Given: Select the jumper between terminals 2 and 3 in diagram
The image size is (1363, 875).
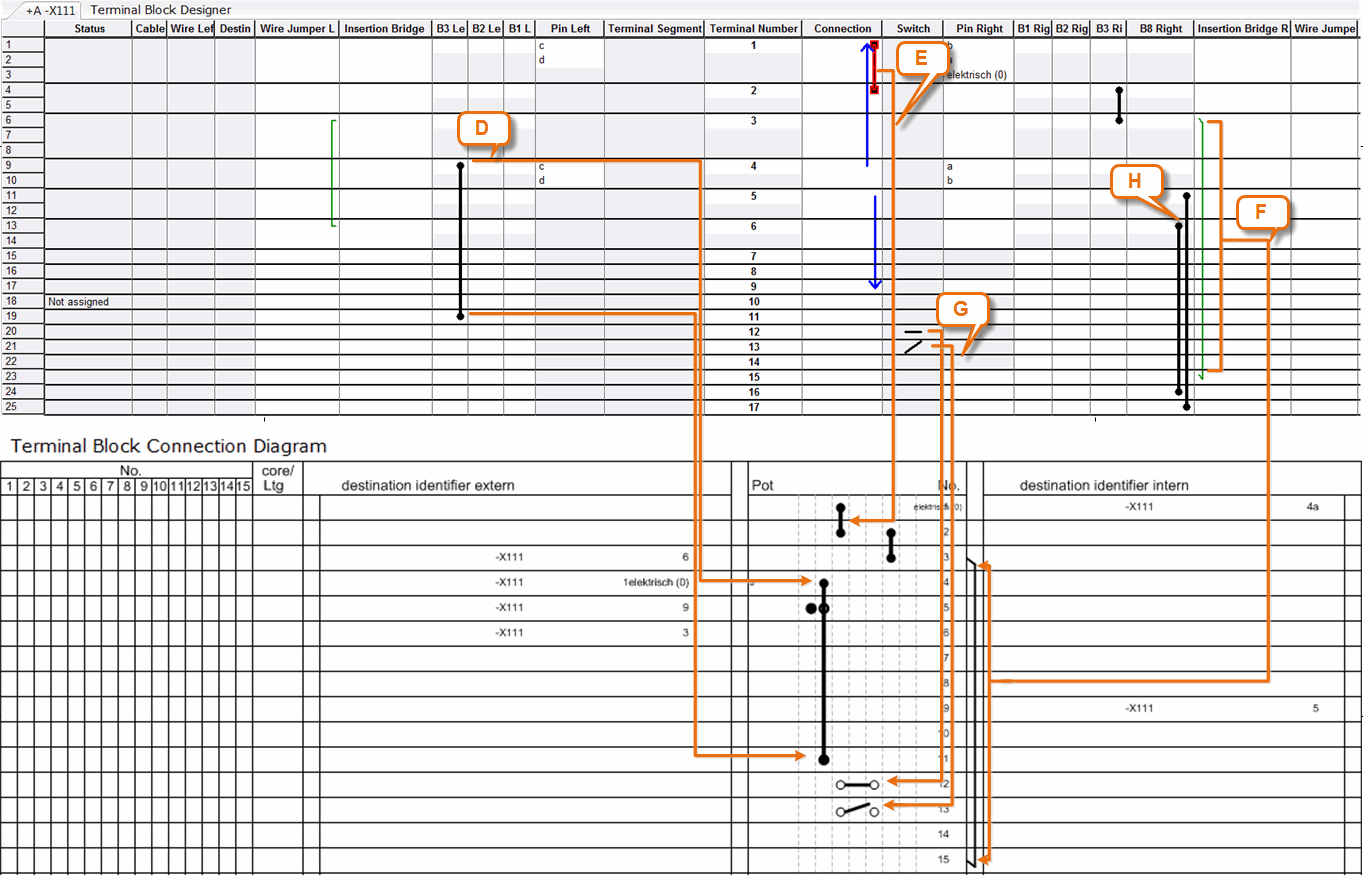Looking at the screenshot, I should click(891, 546).
